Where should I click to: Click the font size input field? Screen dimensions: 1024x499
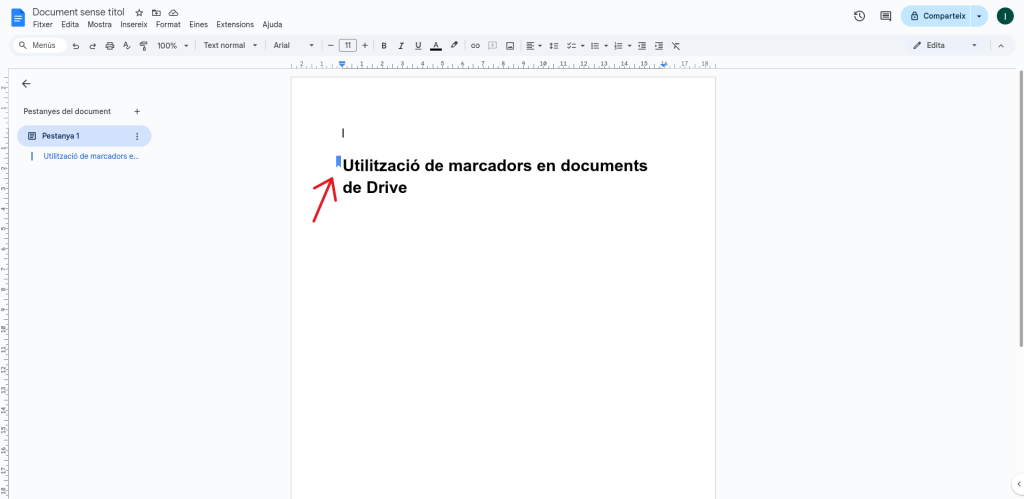(347, 46)
